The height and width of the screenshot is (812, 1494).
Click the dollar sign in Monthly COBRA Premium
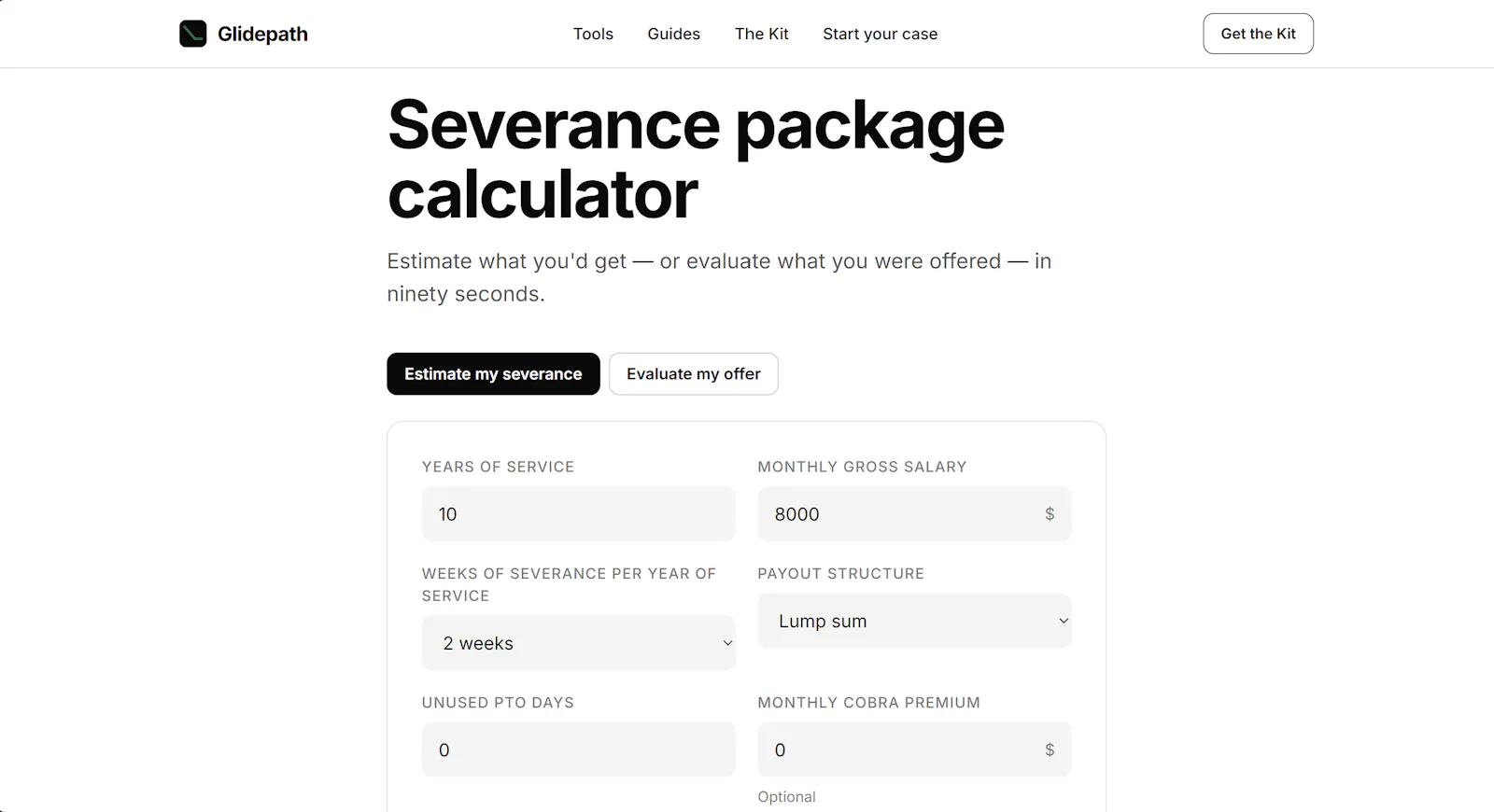[1050, 750]
